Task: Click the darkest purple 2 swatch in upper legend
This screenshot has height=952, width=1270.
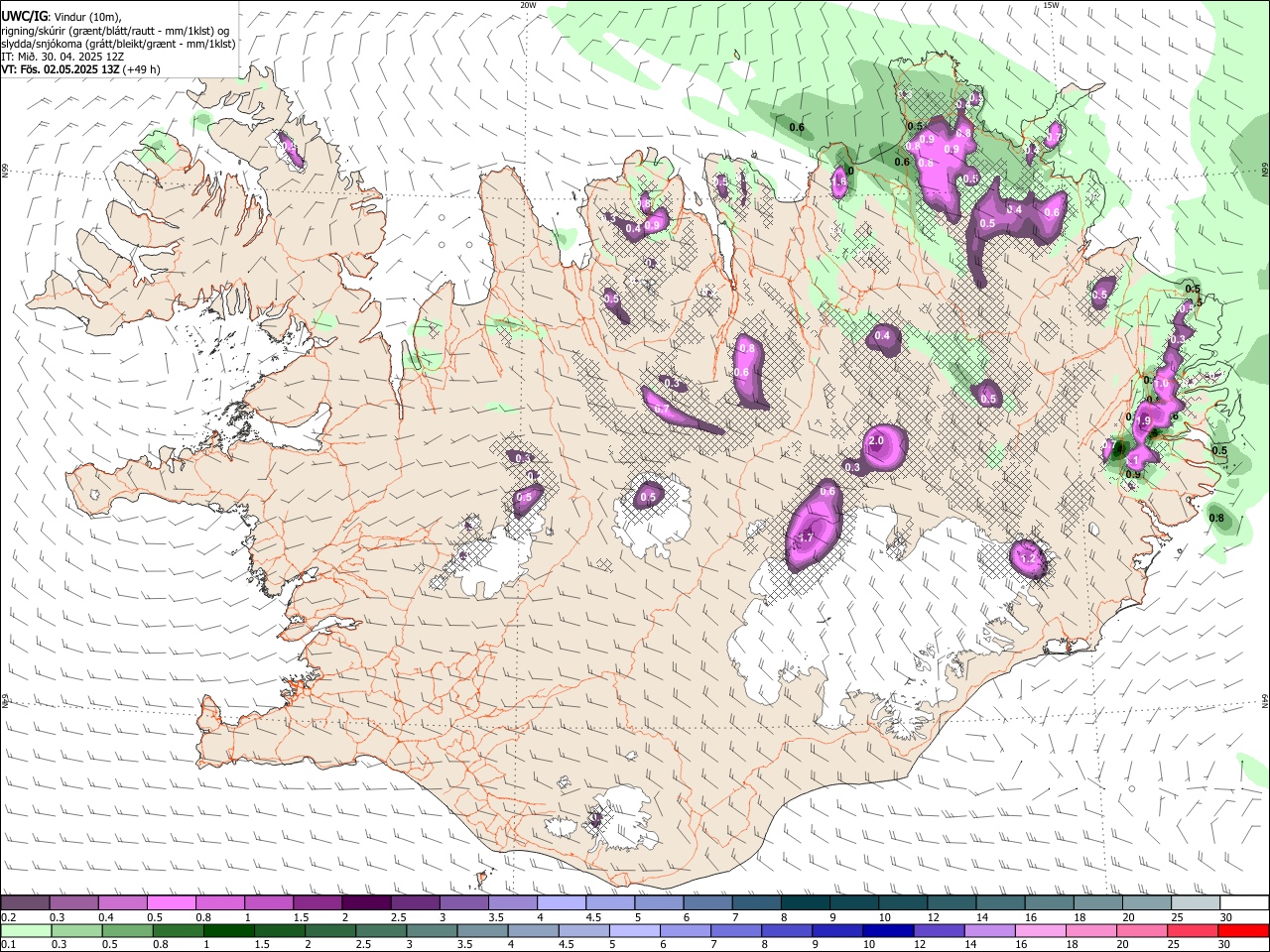Action: [x=366, y=903]
